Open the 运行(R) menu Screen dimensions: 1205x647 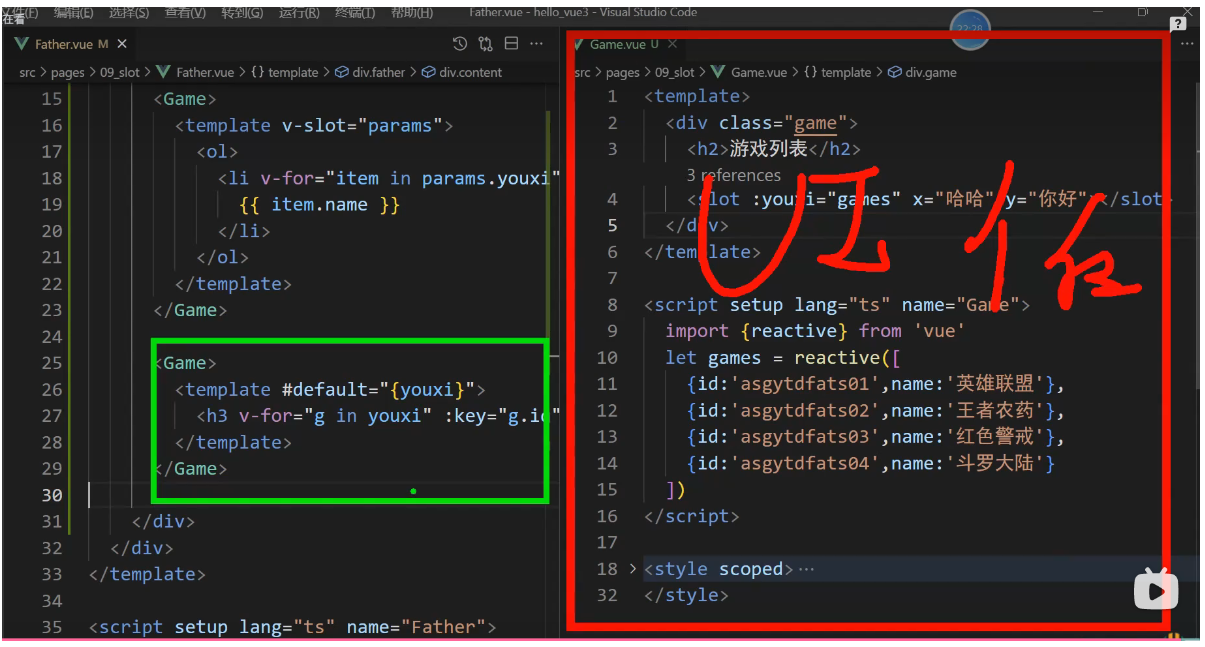point(299,13)
